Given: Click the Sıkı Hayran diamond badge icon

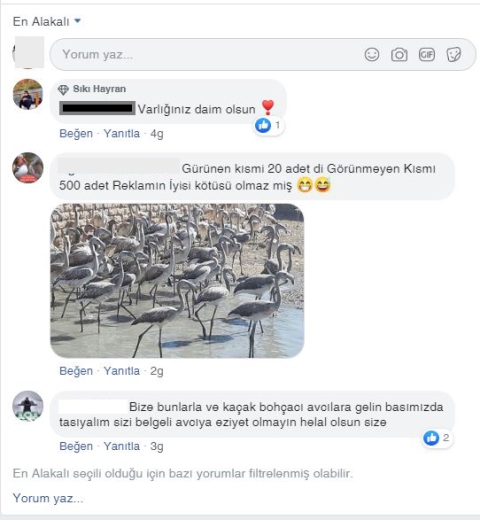Looking at the screenshot, I should 63,89.
